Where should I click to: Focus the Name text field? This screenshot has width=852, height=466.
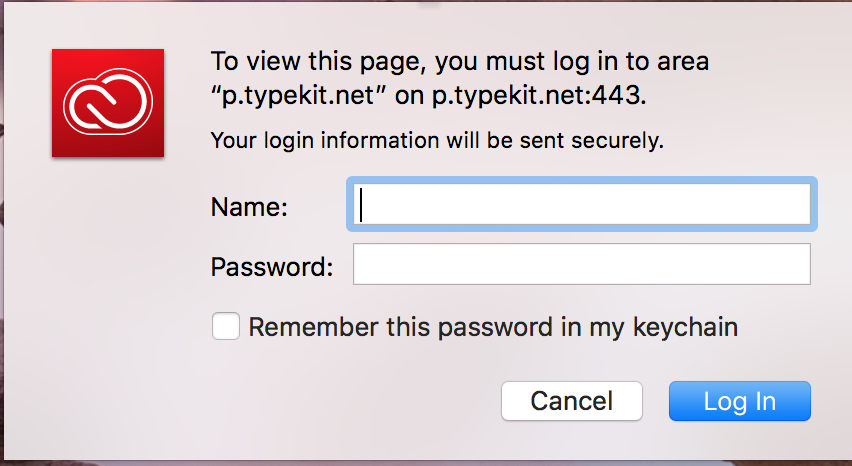[581, 204]
